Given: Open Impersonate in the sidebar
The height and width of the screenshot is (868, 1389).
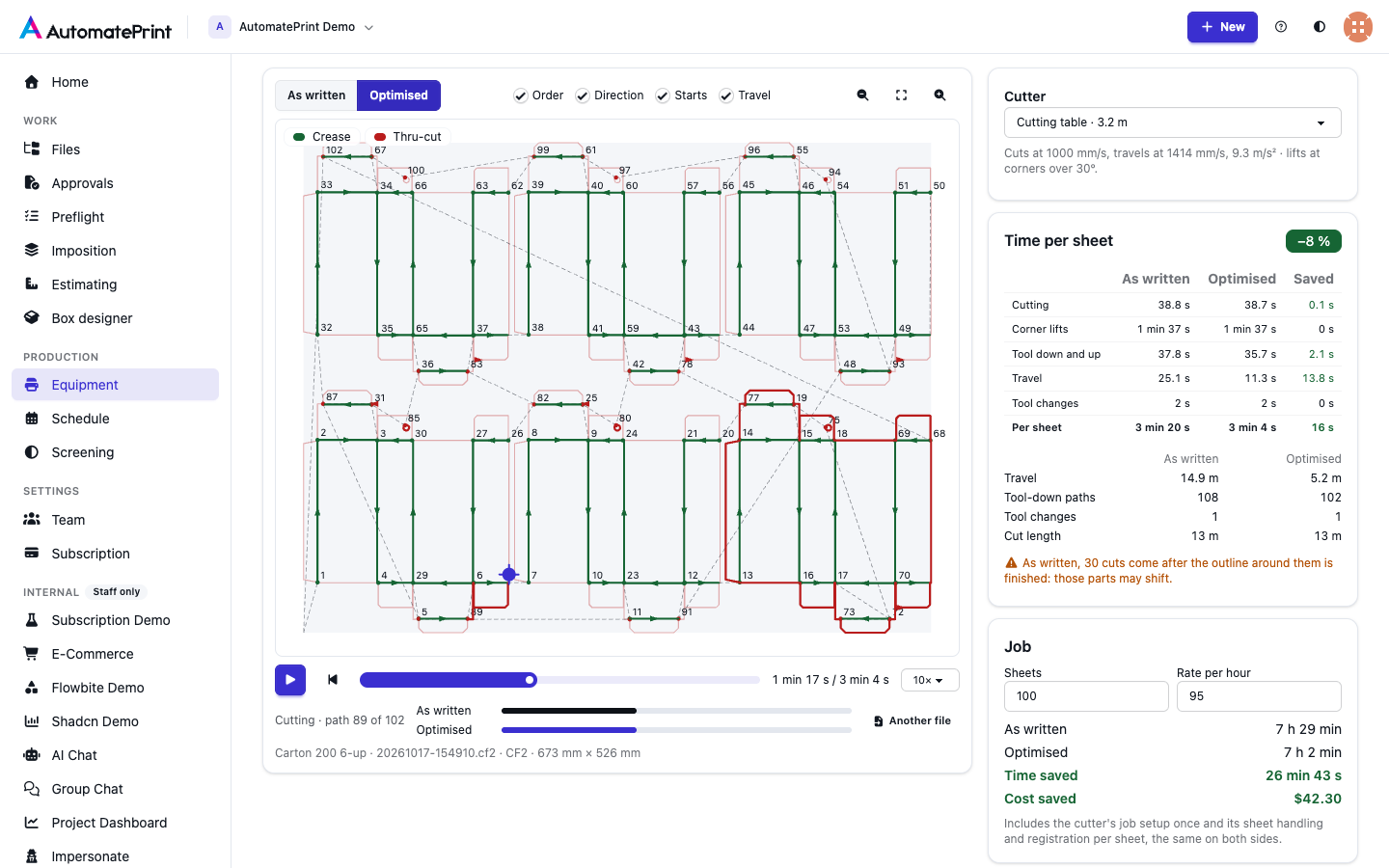Looking at the screenshot, I should 115,856.
